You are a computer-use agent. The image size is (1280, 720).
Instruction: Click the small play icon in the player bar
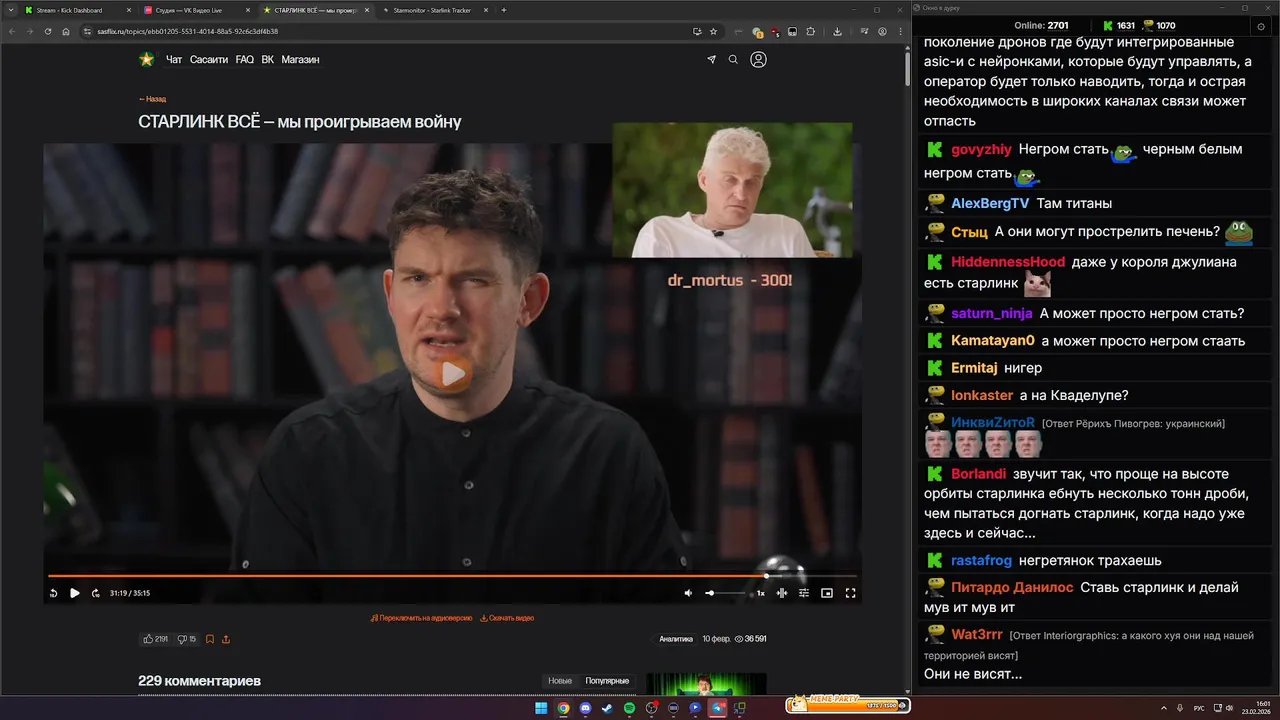(74, 593)
